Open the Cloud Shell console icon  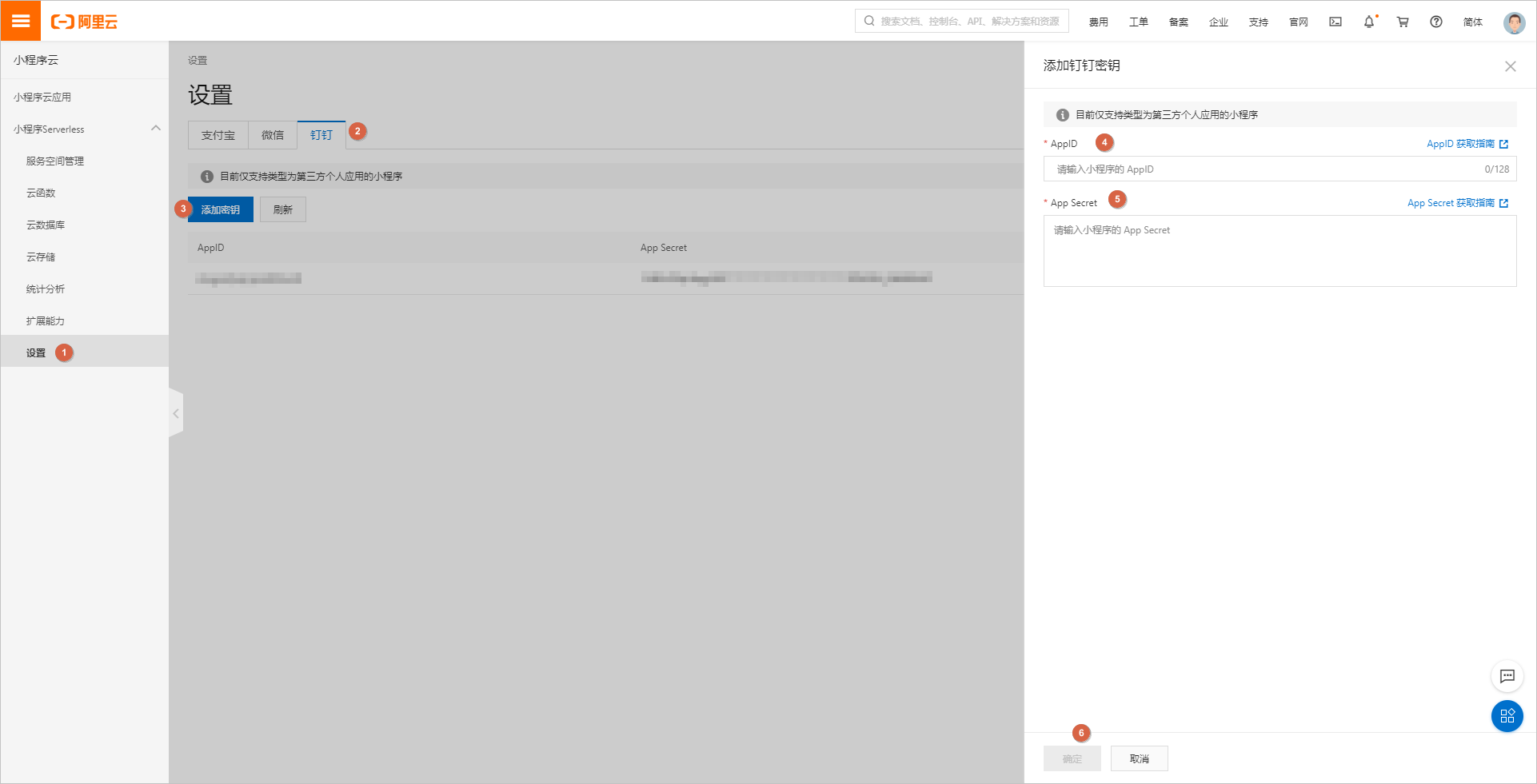coord(1335,22)
